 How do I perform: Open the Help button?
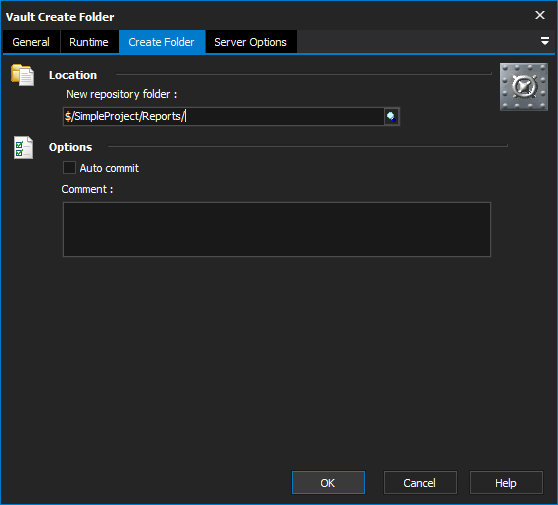(506, 483)
